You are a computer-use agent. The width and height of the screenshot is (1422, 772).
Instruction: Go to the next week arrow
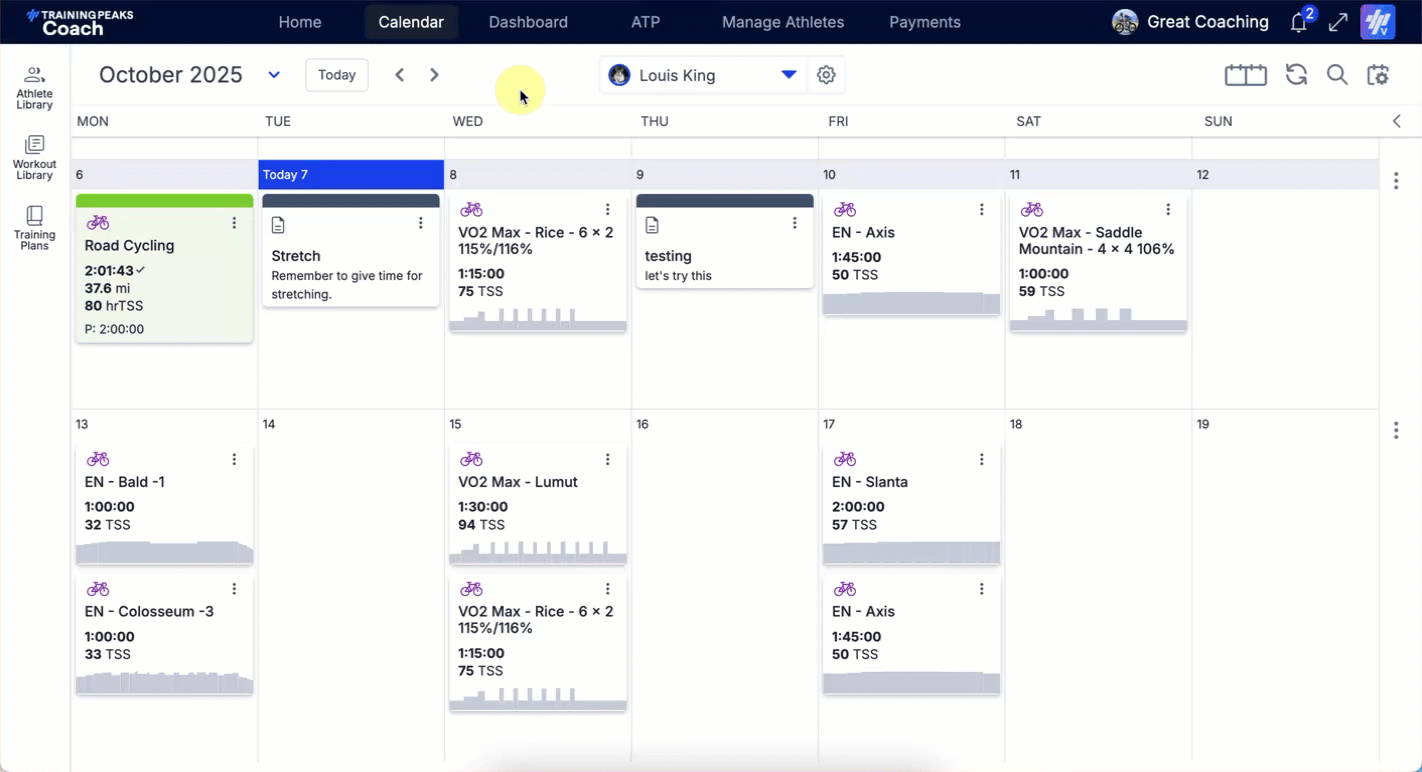(434, 75)
